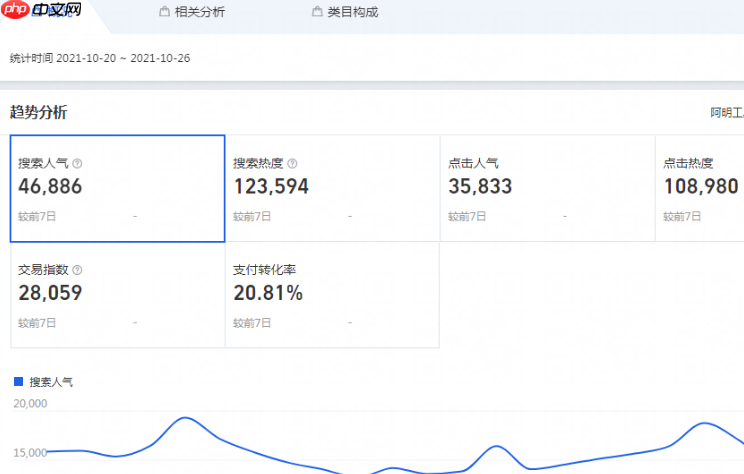Click the bag icon beside 类目构成
The image size is (744, 474).
317,11
